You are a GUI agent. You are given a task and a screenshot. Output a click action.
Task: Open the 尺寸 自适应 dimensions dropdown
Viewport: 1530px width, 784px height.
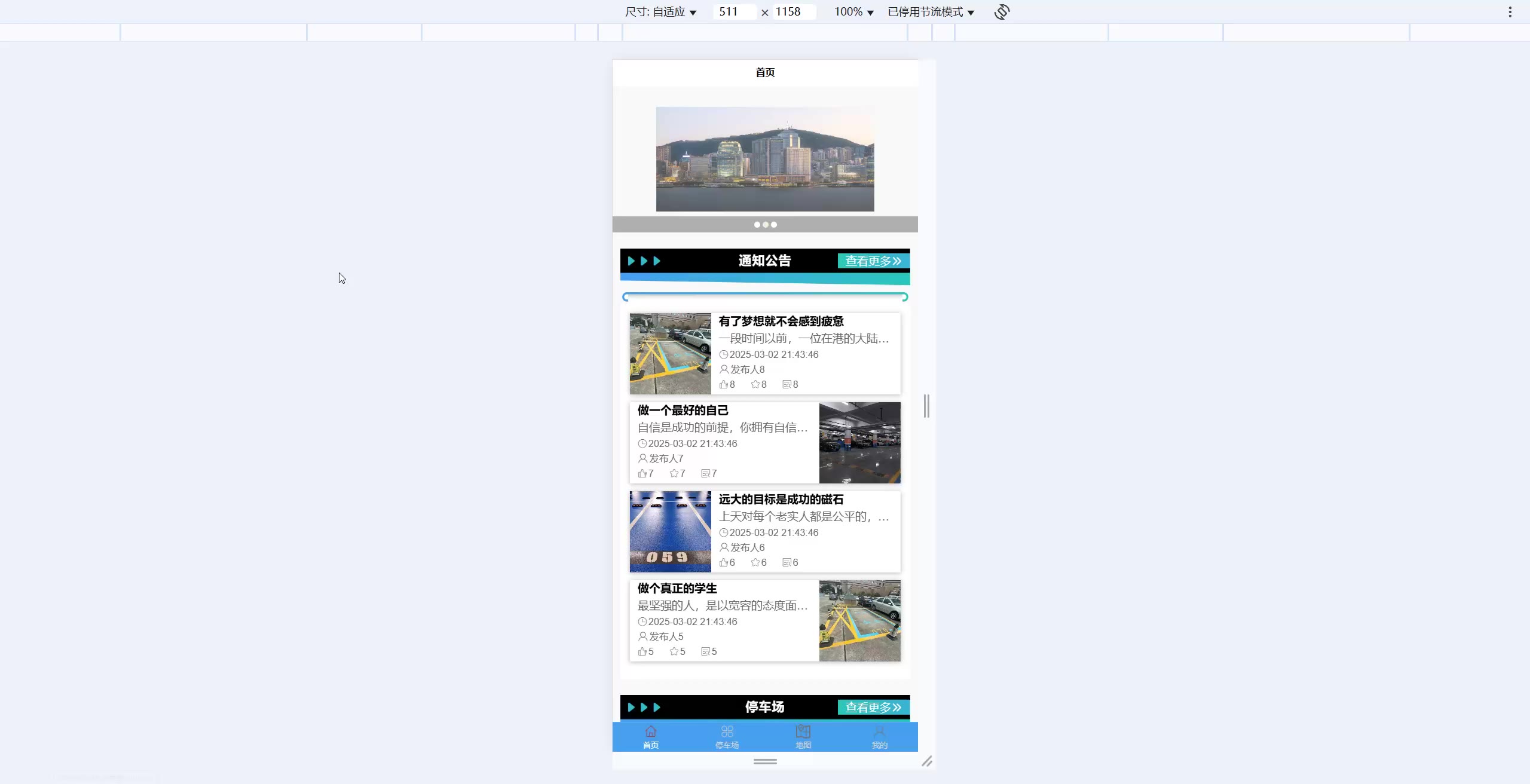point(660,12)
